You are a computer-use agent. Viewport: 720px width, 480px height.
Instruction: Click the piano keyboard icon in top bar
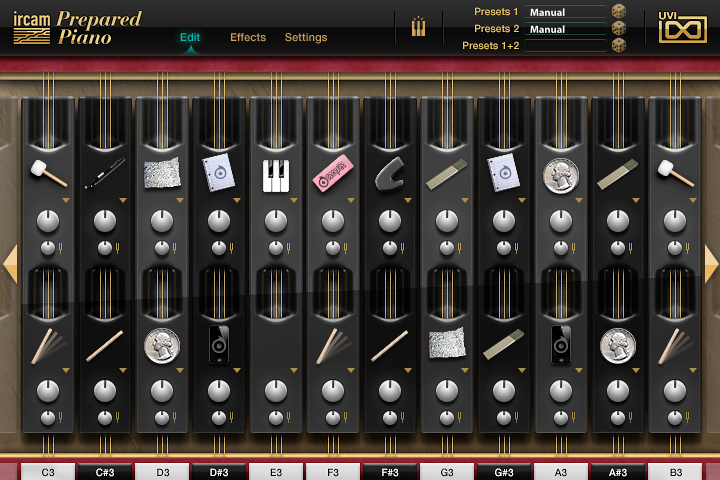pyautogui.click(x=418, y=27)
